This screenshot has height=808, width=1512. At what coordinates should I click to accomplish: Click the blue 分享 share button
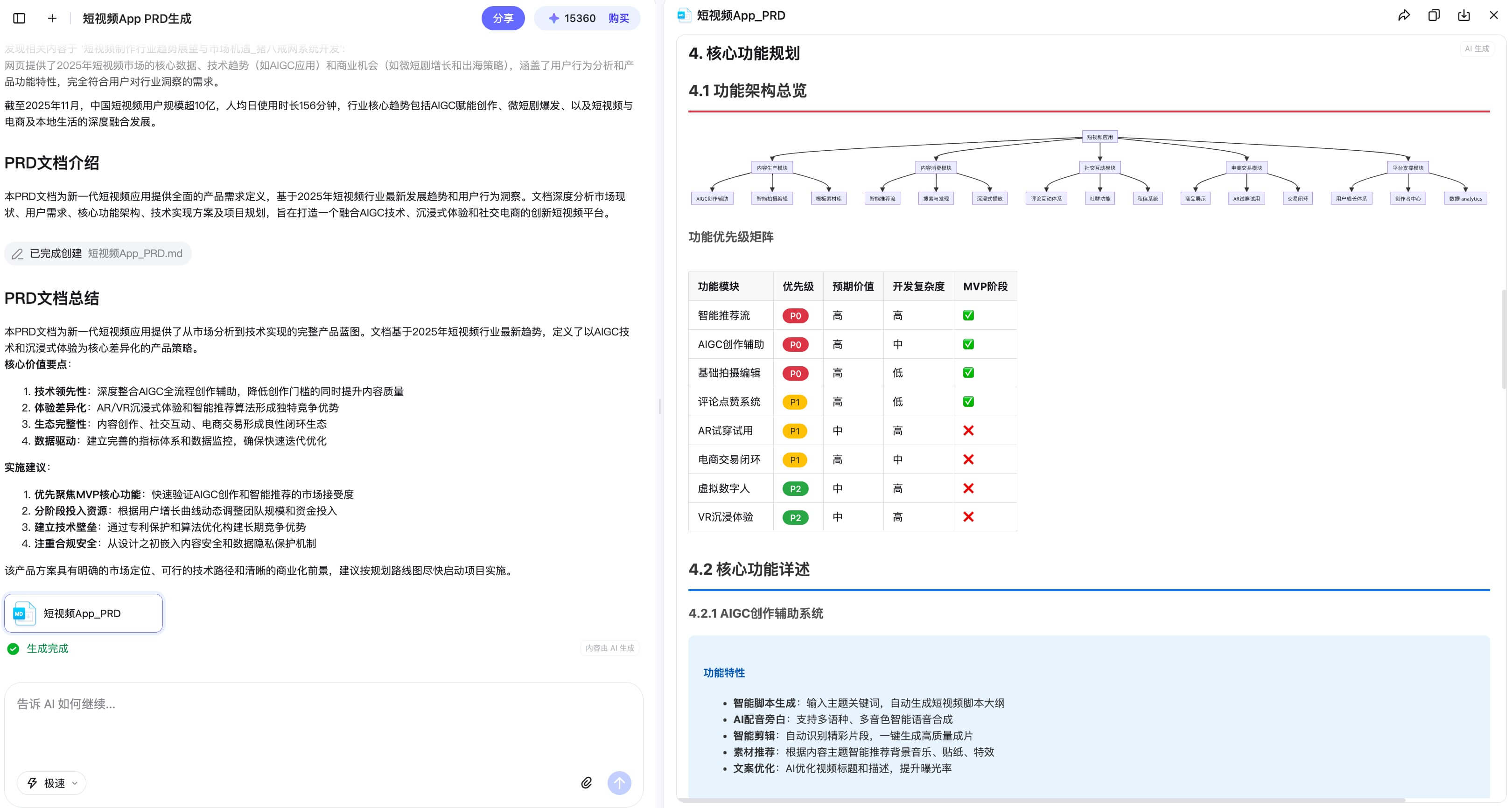pos(503,18)
